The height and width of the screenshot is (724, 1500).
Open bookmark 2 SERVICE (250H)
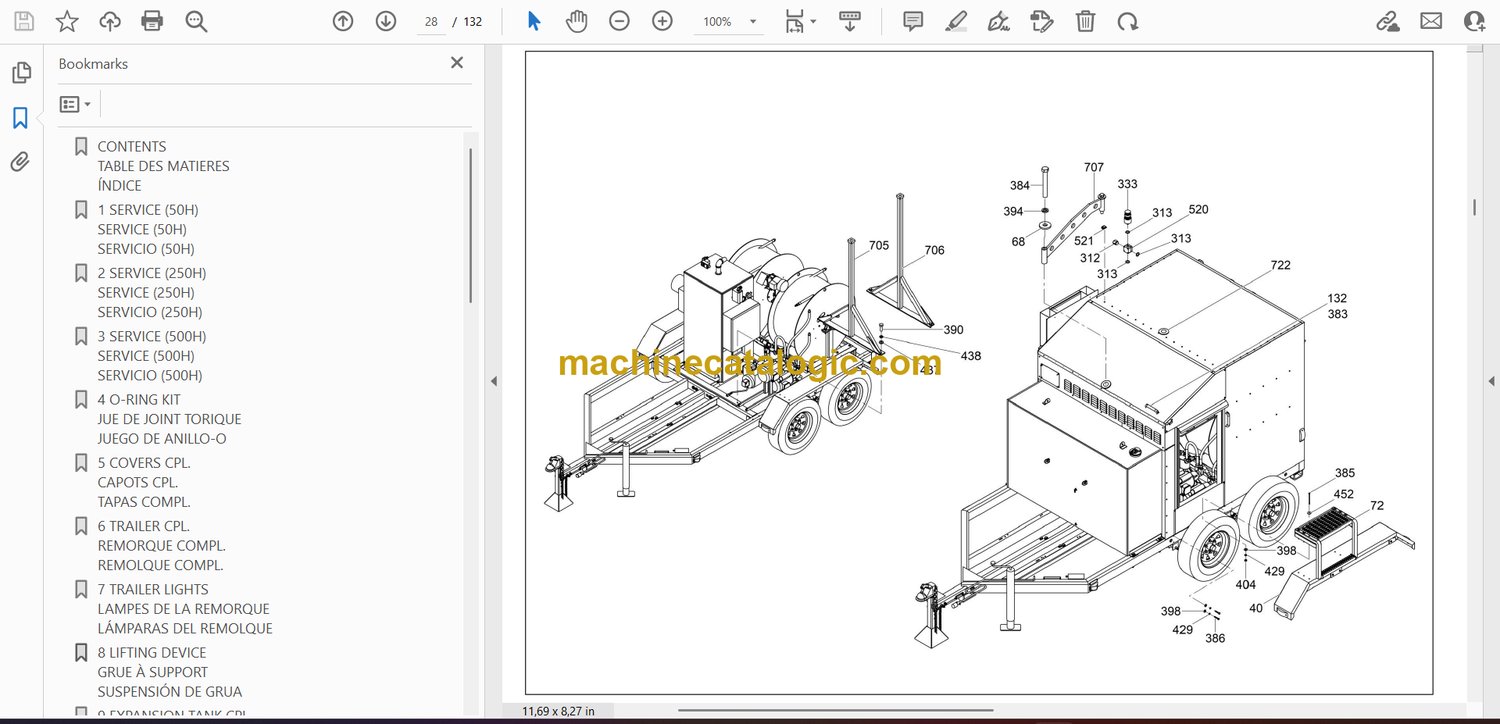coord(151,292)
